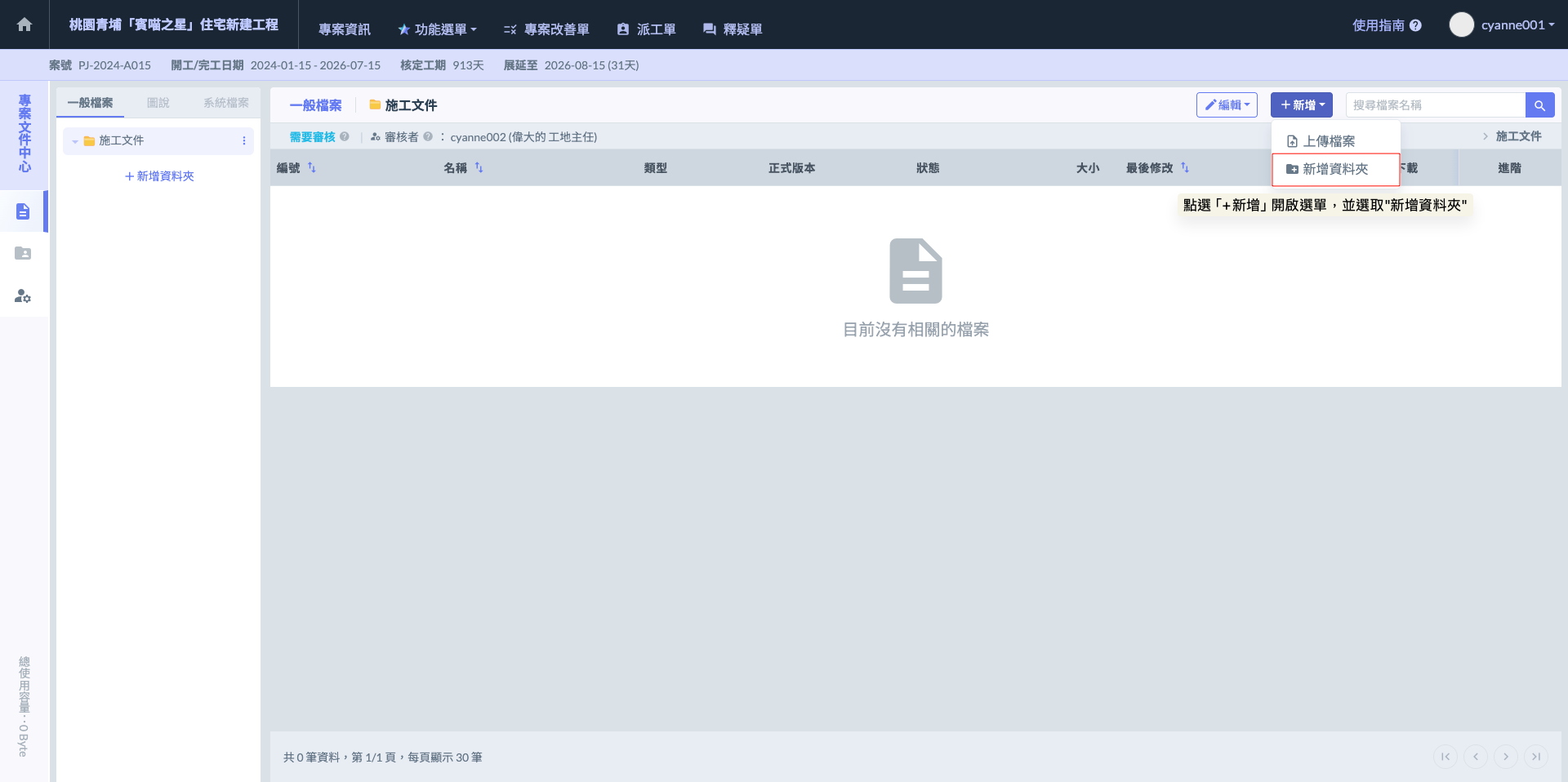
Task: Open the user settings sidebar icon
Action: pyautogui.click(x=23, y=295)
